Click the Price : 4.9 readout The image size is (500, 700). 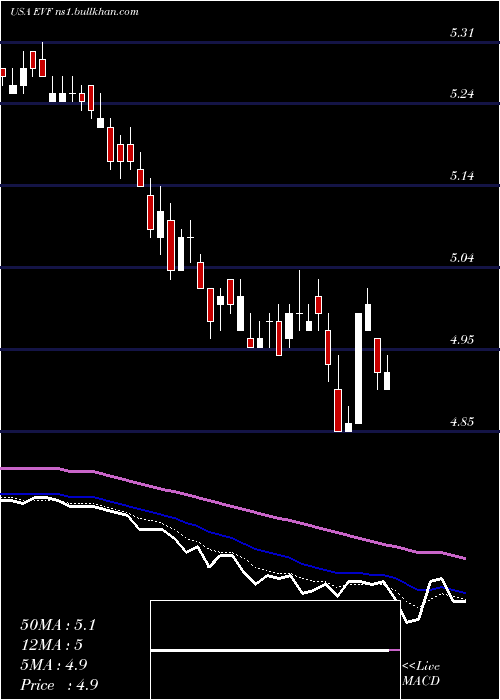[59, 685]
